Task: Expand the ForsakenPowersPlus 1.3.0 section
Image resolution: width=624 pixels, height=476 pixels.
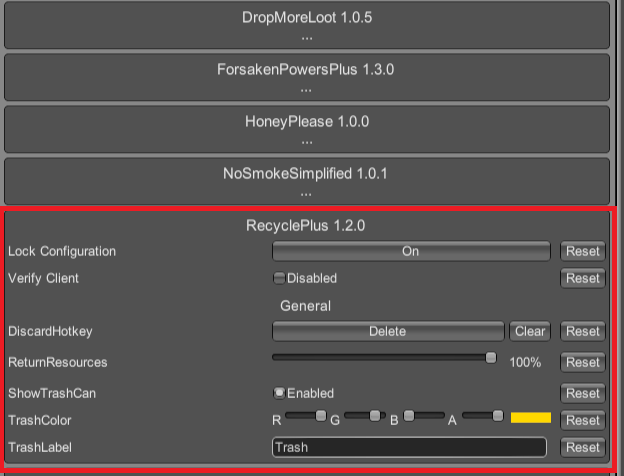Action: (x=307, y=77)
